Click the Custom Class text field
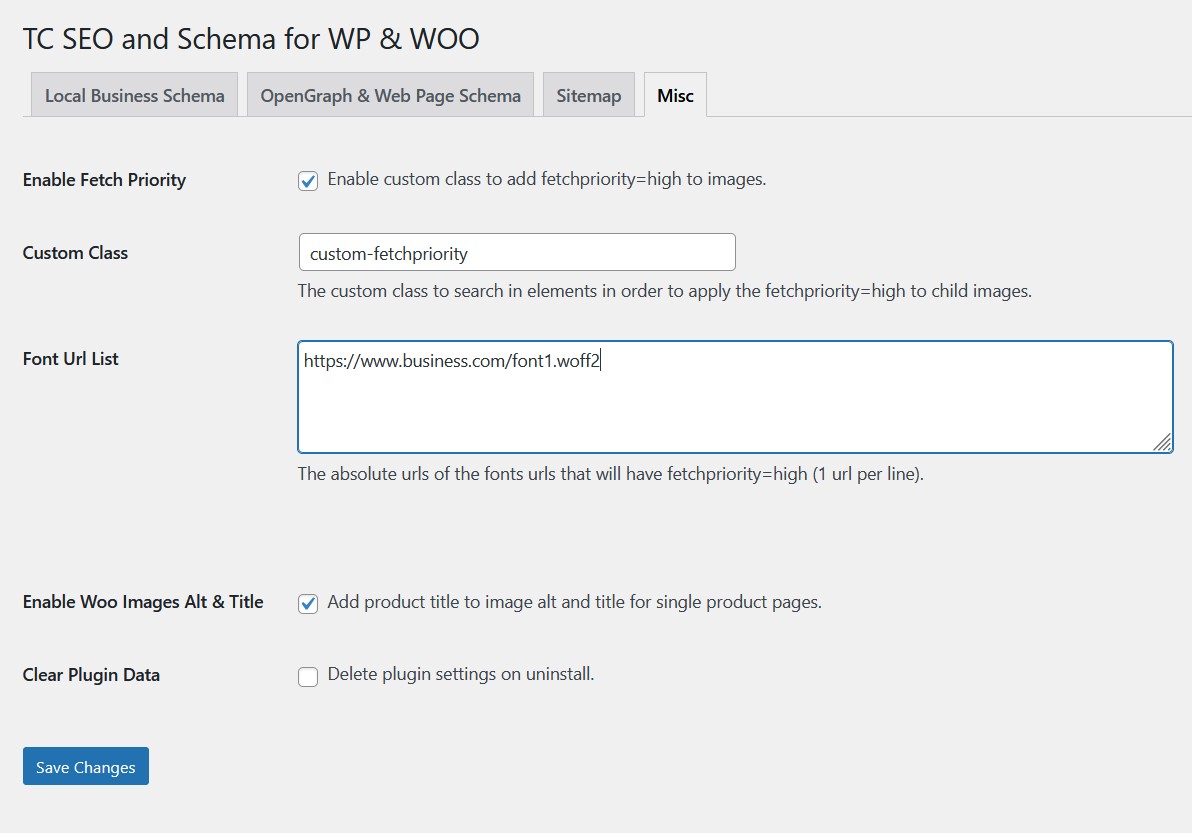This screenshot has height=833, width=1192. [x=516, y=253]
